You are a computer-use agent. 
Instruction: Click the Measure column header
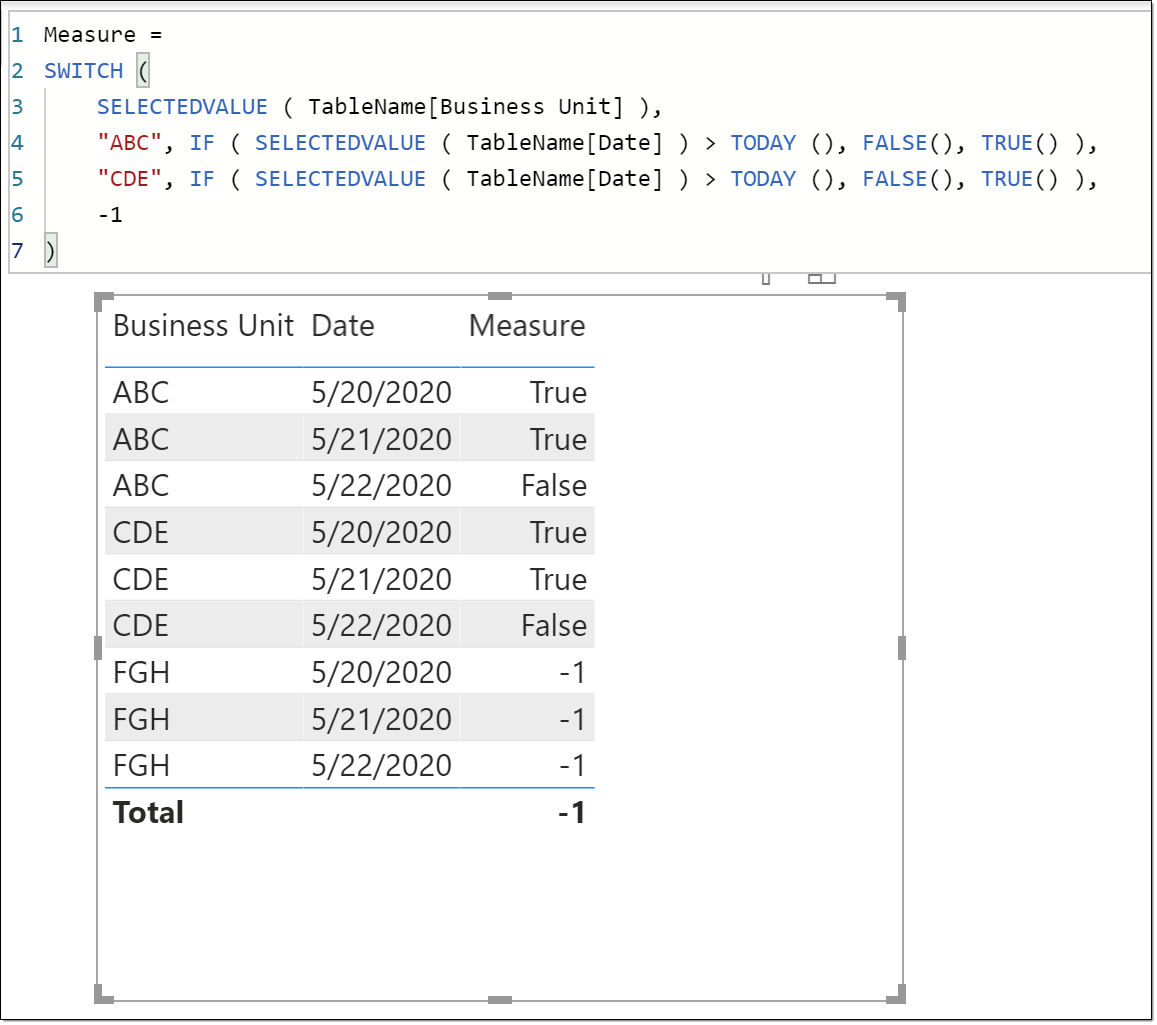[x=527, y=326]
